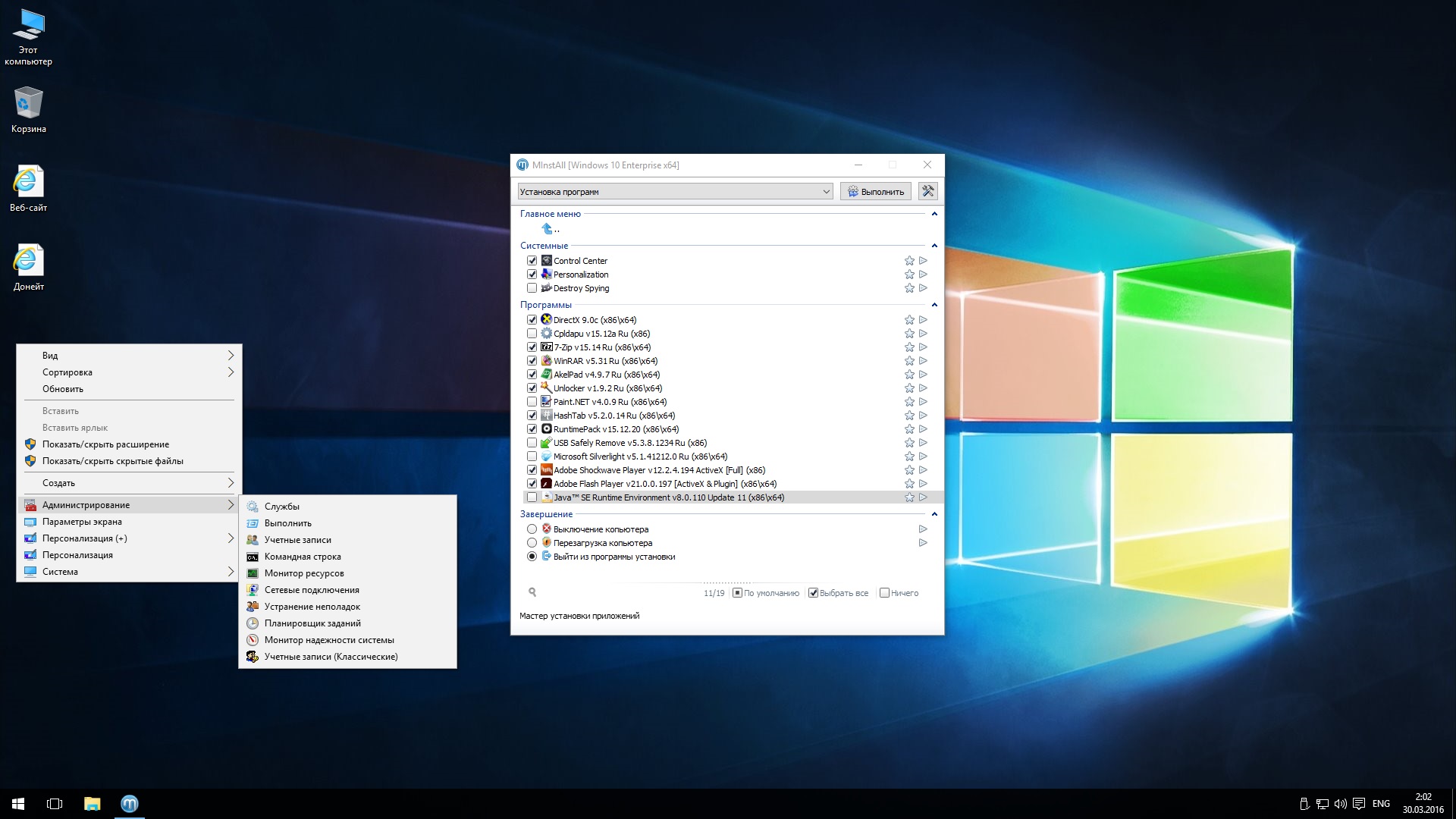The image size is (1456, 819).
Task: Choose Показать/скрыть расширение menu item
Action: click(x=129, y=444)
